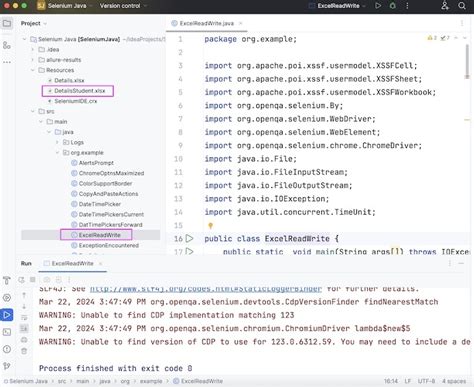Clear console output with trash icon

pos(24,351)
